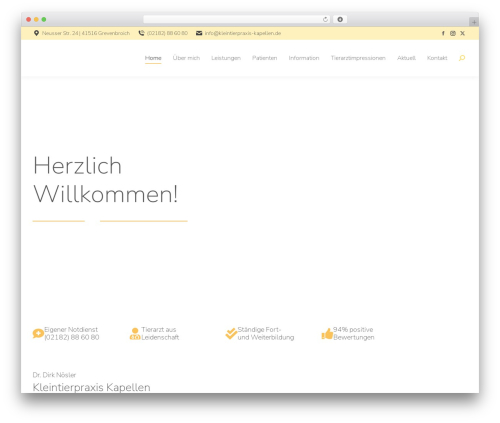This screenshot has width=500, height=423.
Task: Click the Kleintierpraxis Kapellen heading
Action: 92,387
